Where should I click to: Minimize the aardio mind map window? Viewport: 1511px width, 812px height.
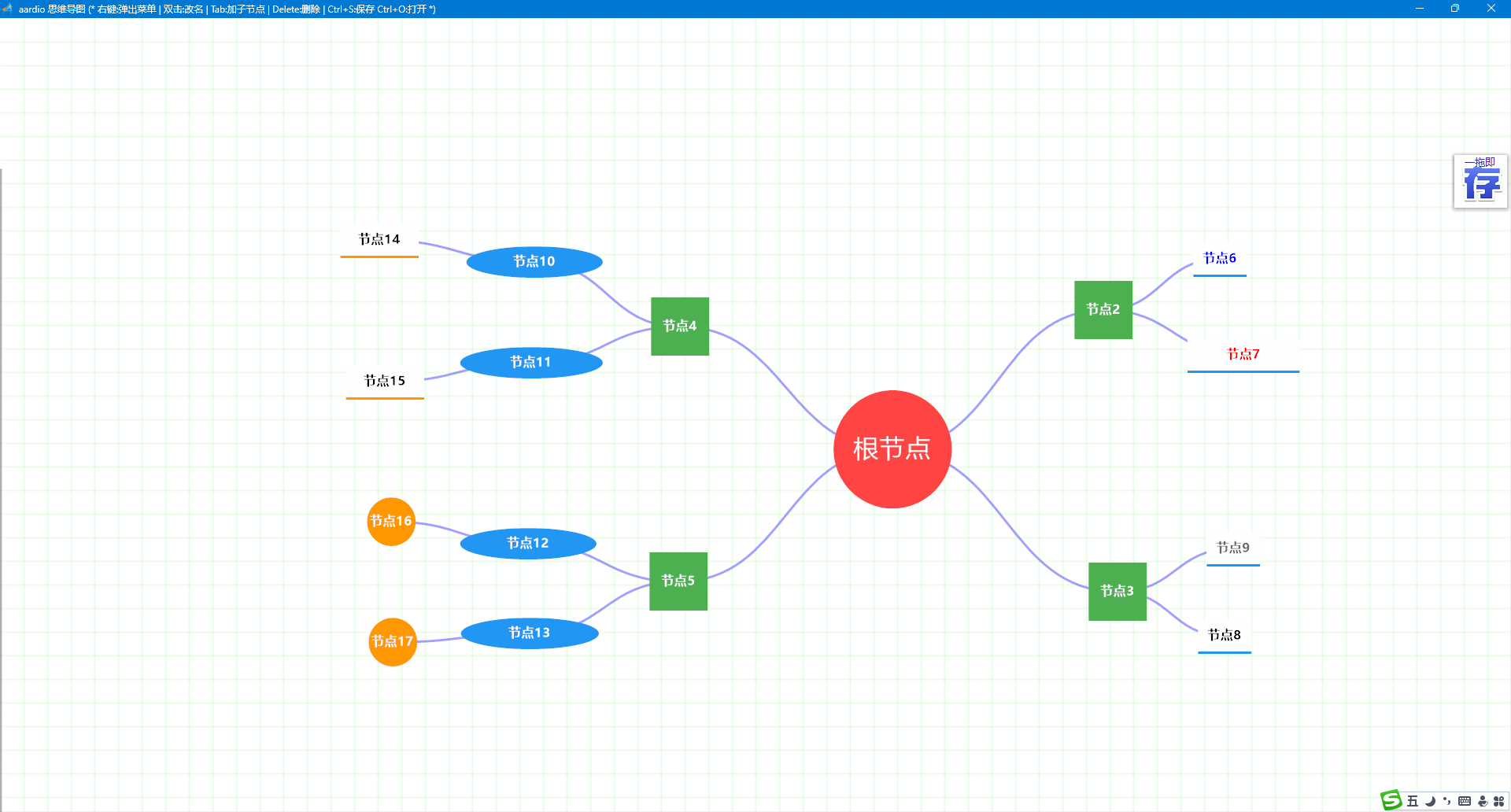(1420, 9)
